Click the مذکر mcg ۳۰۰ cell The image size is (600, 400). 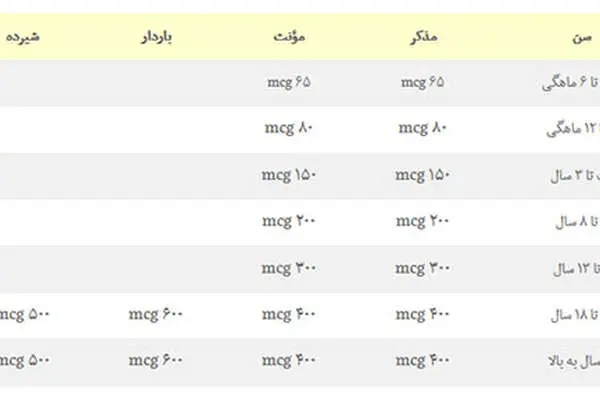(x=422, y=268)
